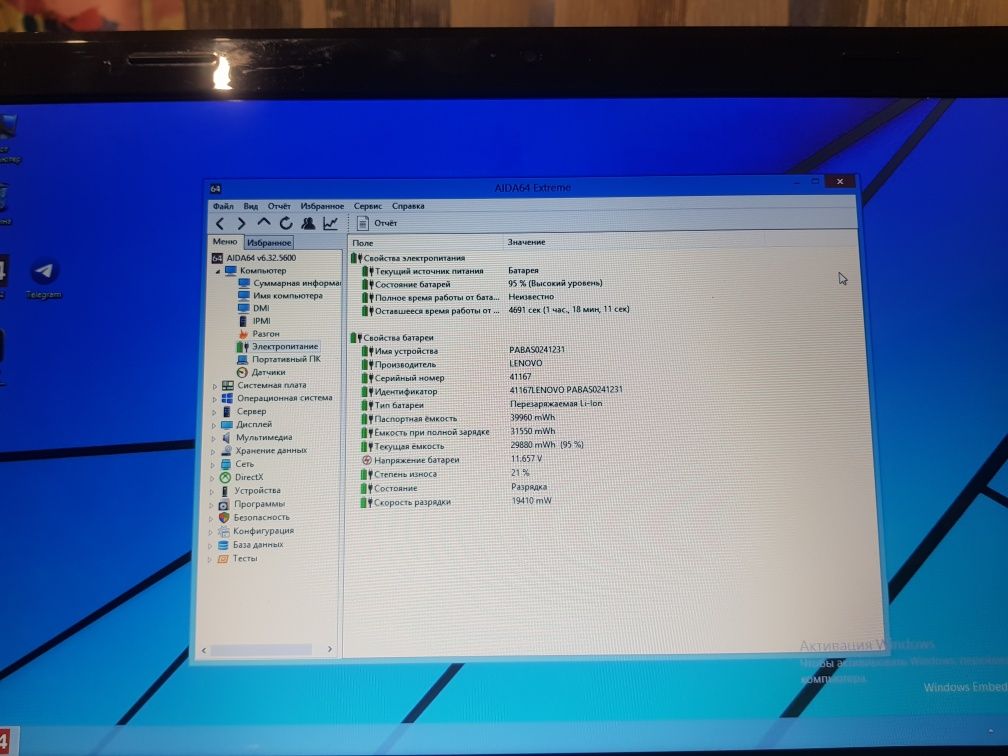Select Разгон tree item
Image resolution: width=1008 pixels, height=756 pixels.
point(258,334)
